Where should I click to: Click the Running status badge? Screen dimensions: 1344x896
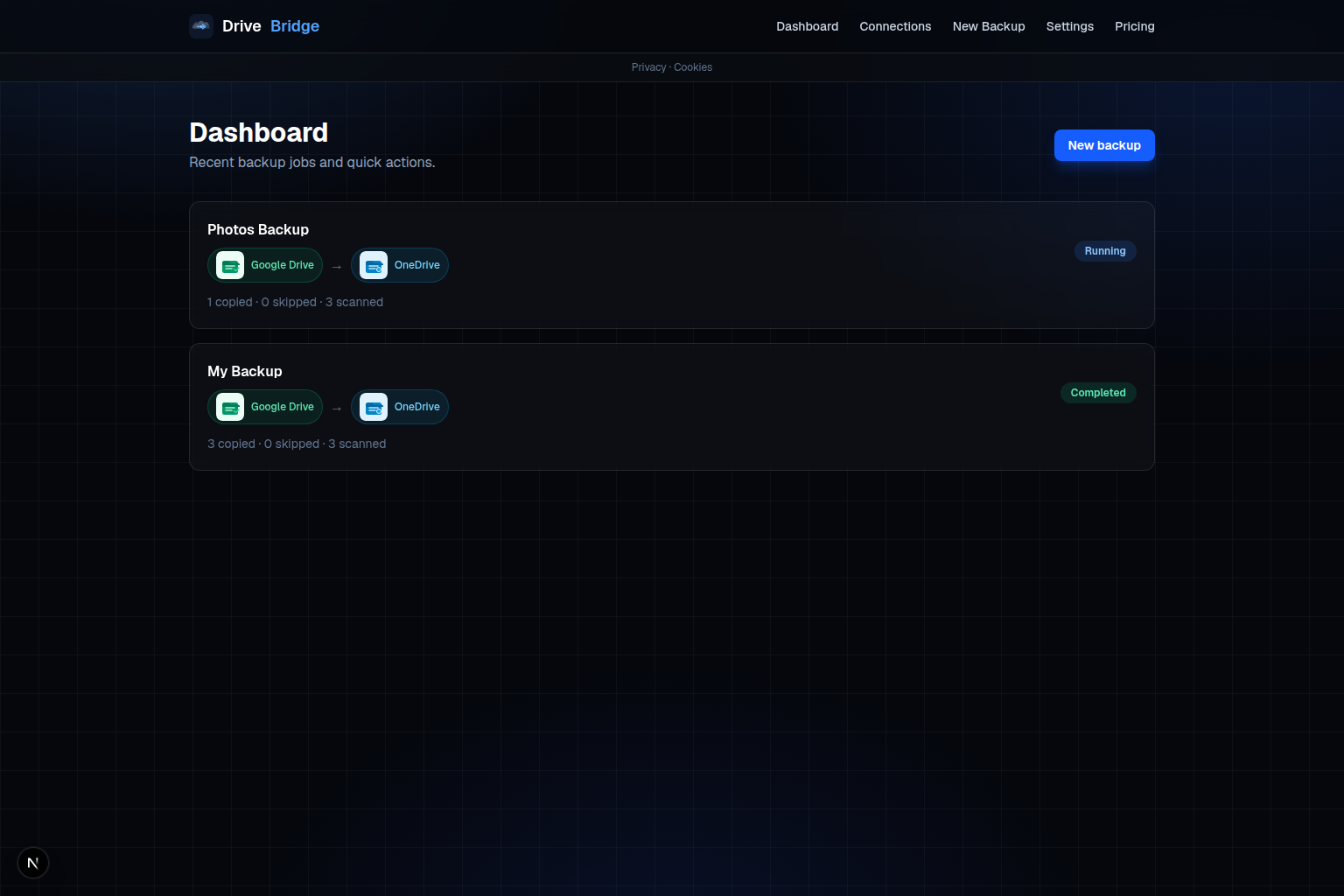(x=1105, y=251)
